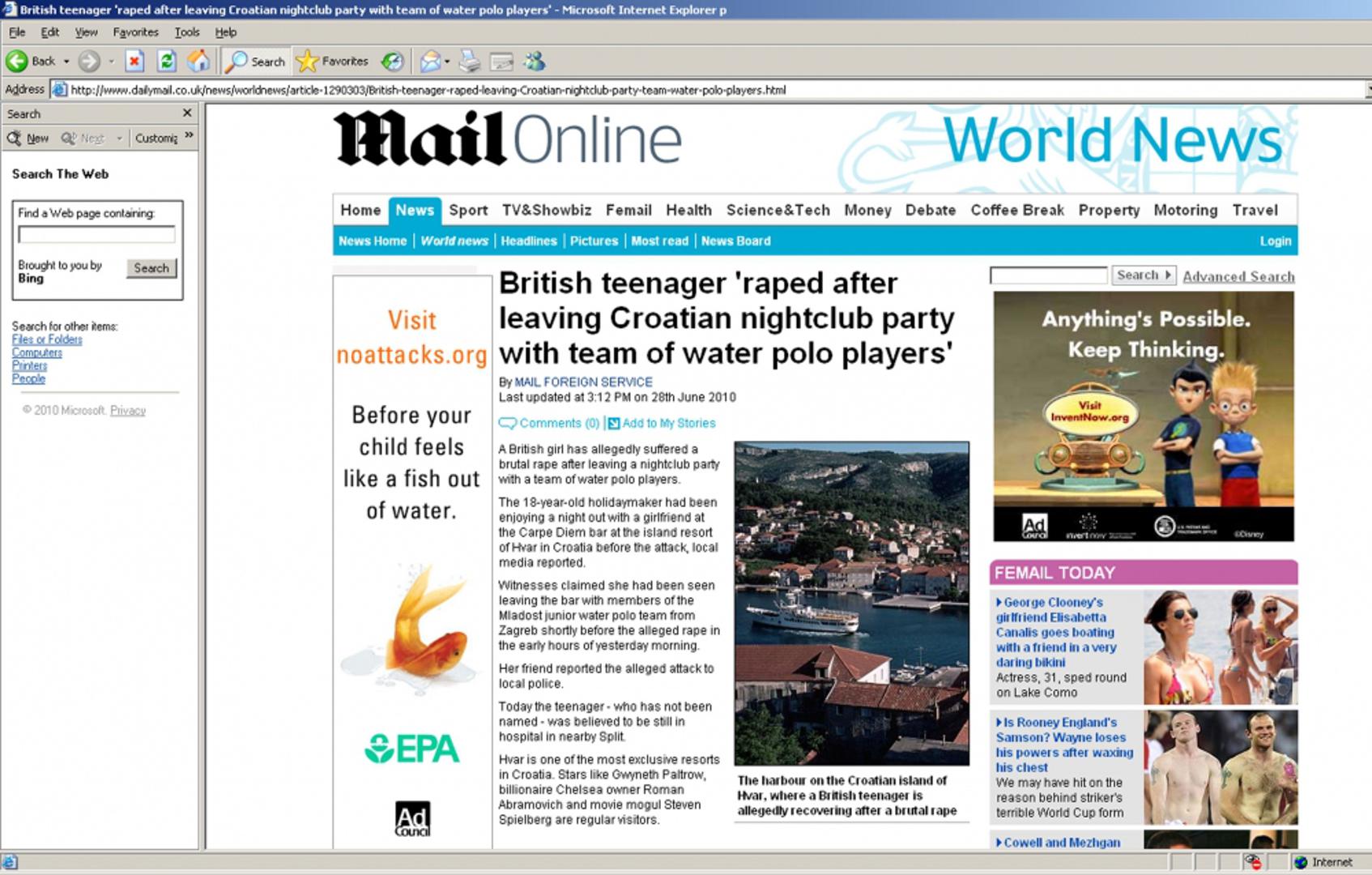Screen dimensions: 1372x875
Task: Close the Search side panel
Action: [187, 113]
